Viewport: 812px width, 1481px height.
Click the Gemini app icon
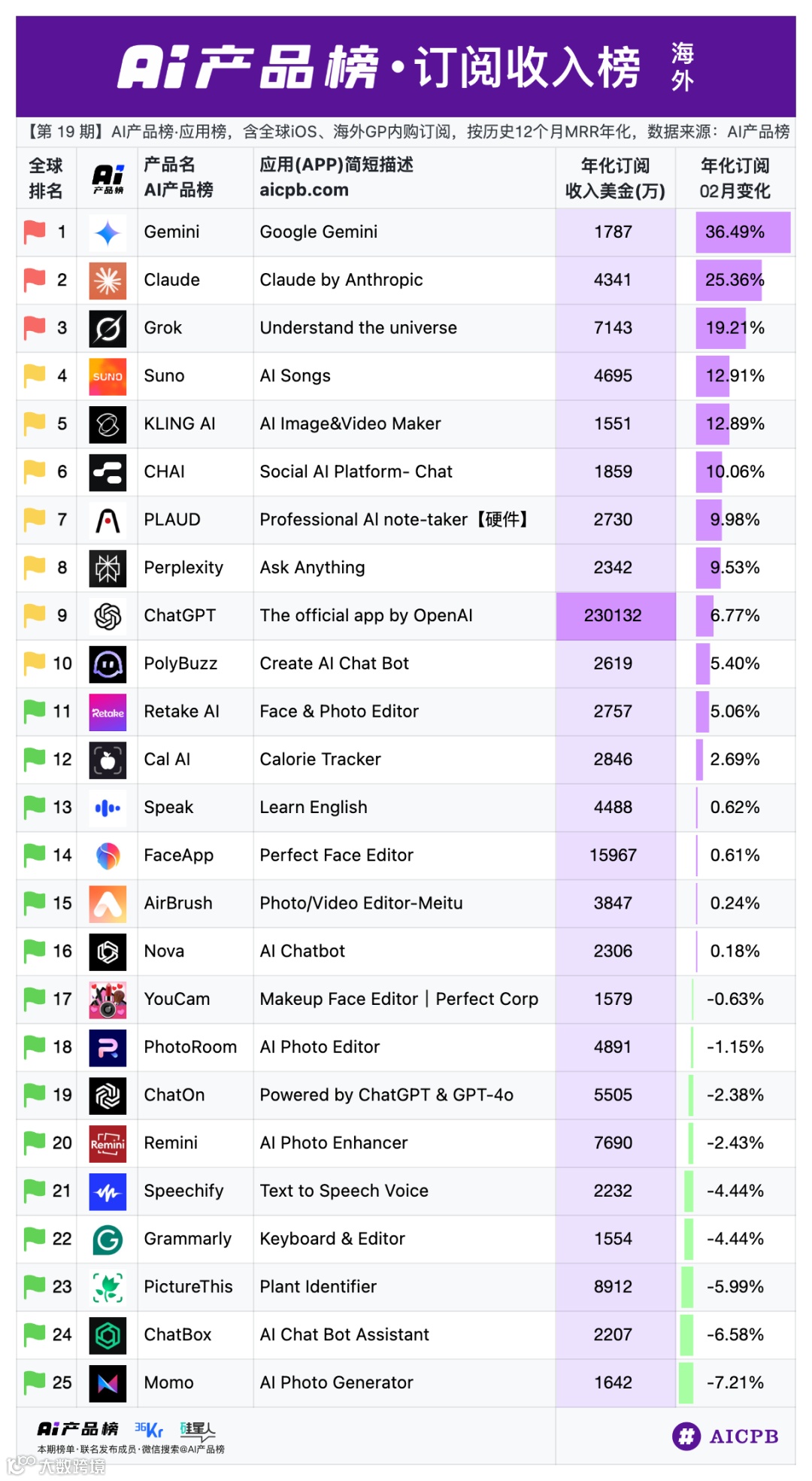point(108,233)
